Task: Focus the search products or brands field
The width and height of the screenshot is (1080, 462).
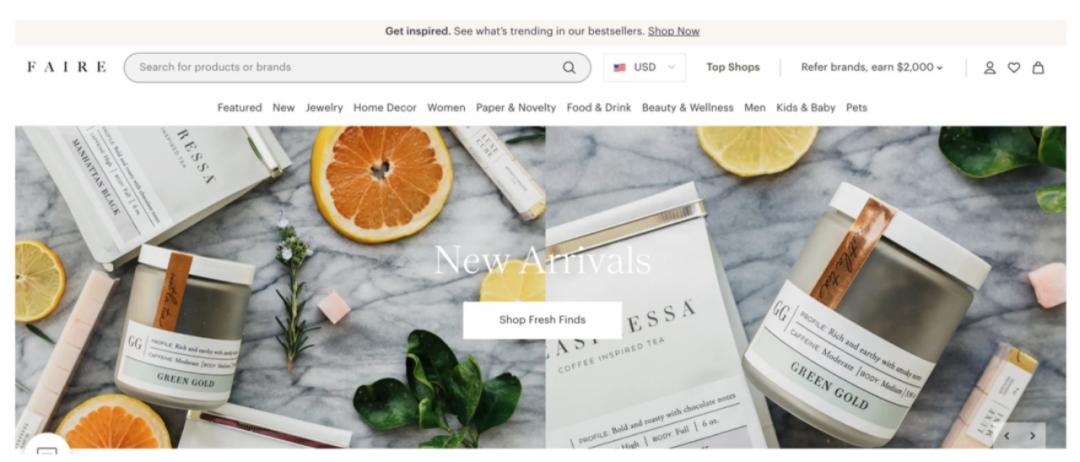Action: pos(357,67)
